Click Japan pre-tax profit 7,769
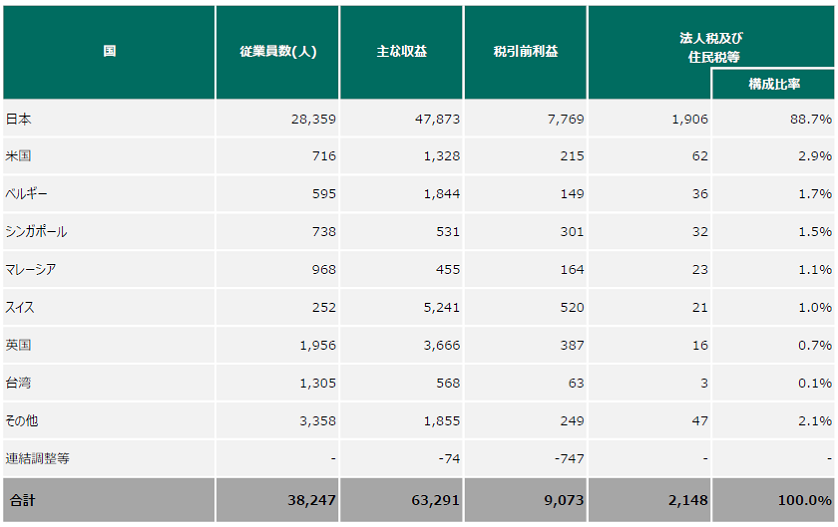838x527 pixels. coord(565,119)
